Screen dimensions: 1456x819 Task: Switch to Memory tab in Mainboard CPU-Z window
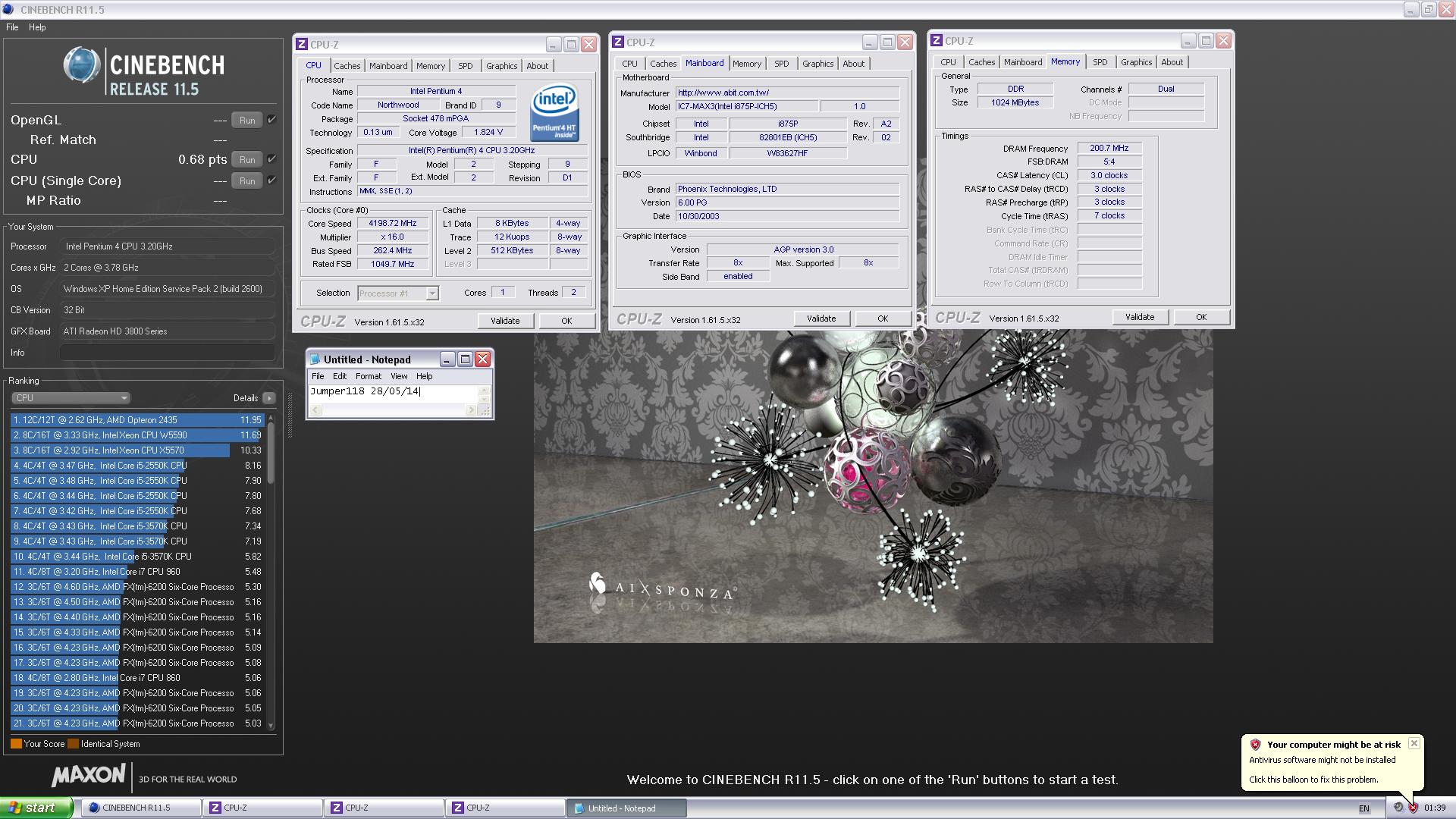[x=747, y=64]
